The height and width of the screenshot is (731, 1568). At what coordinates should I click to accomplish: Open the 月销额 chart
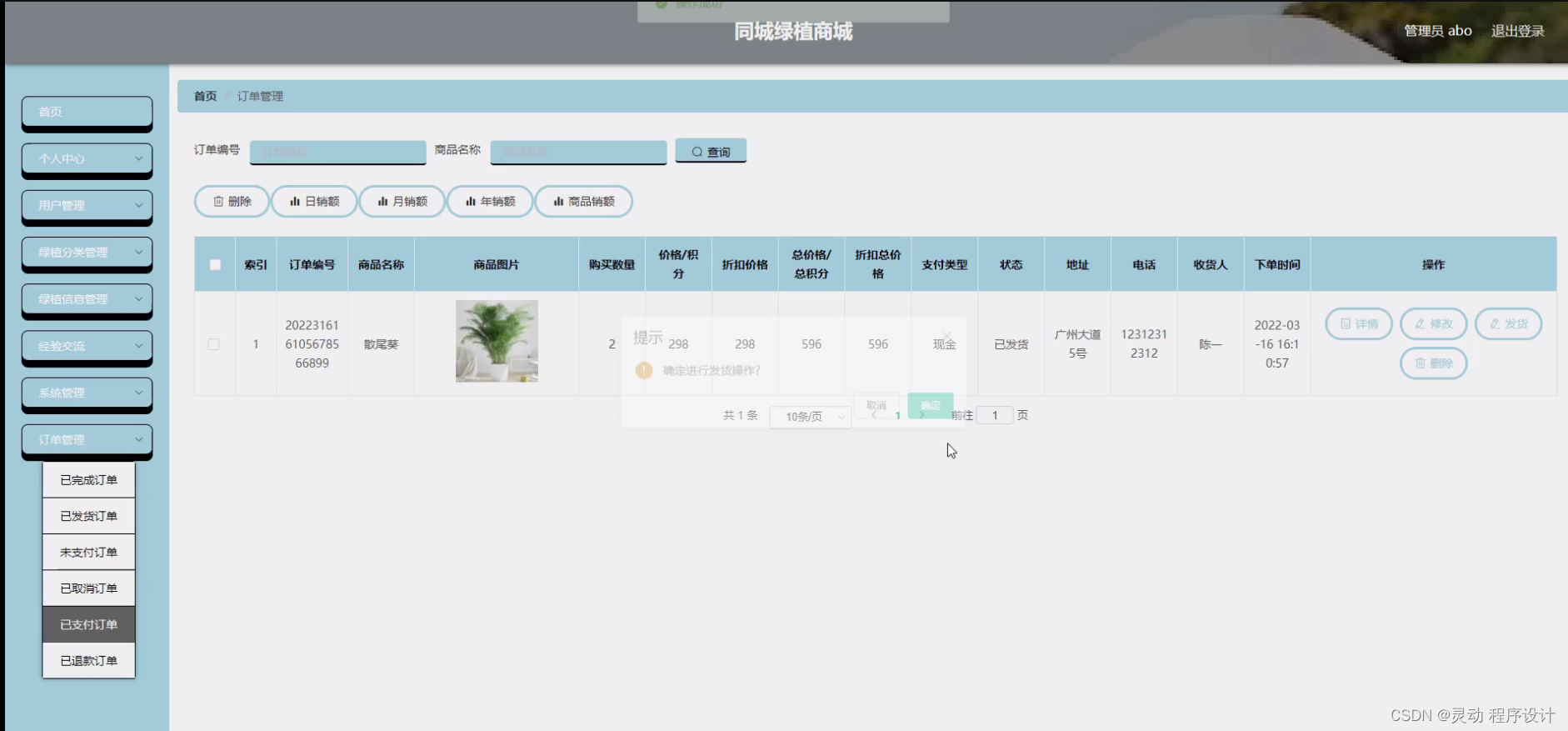(402, 202)
